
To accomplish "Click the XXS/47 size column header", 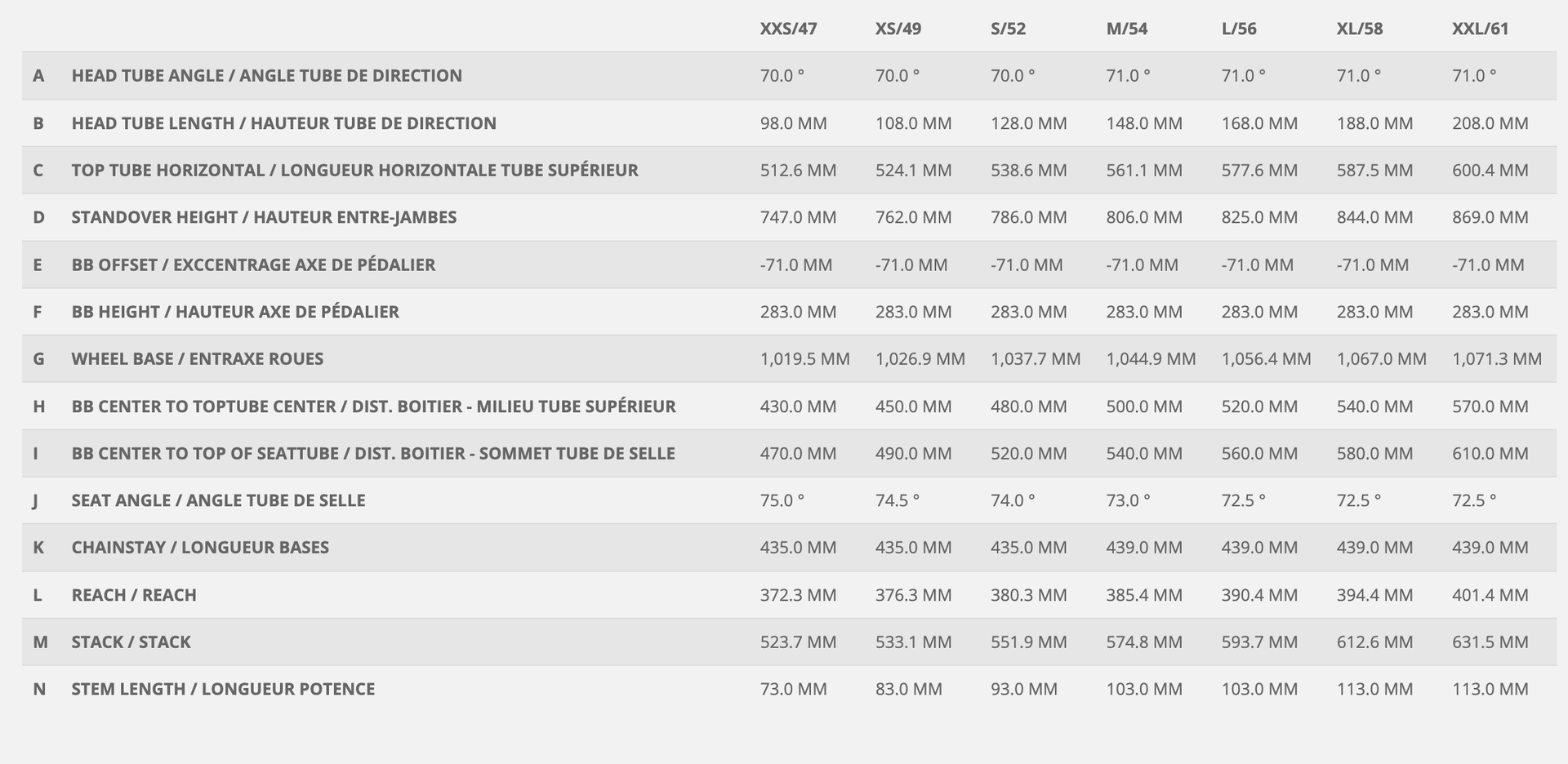I will point(788,29).
